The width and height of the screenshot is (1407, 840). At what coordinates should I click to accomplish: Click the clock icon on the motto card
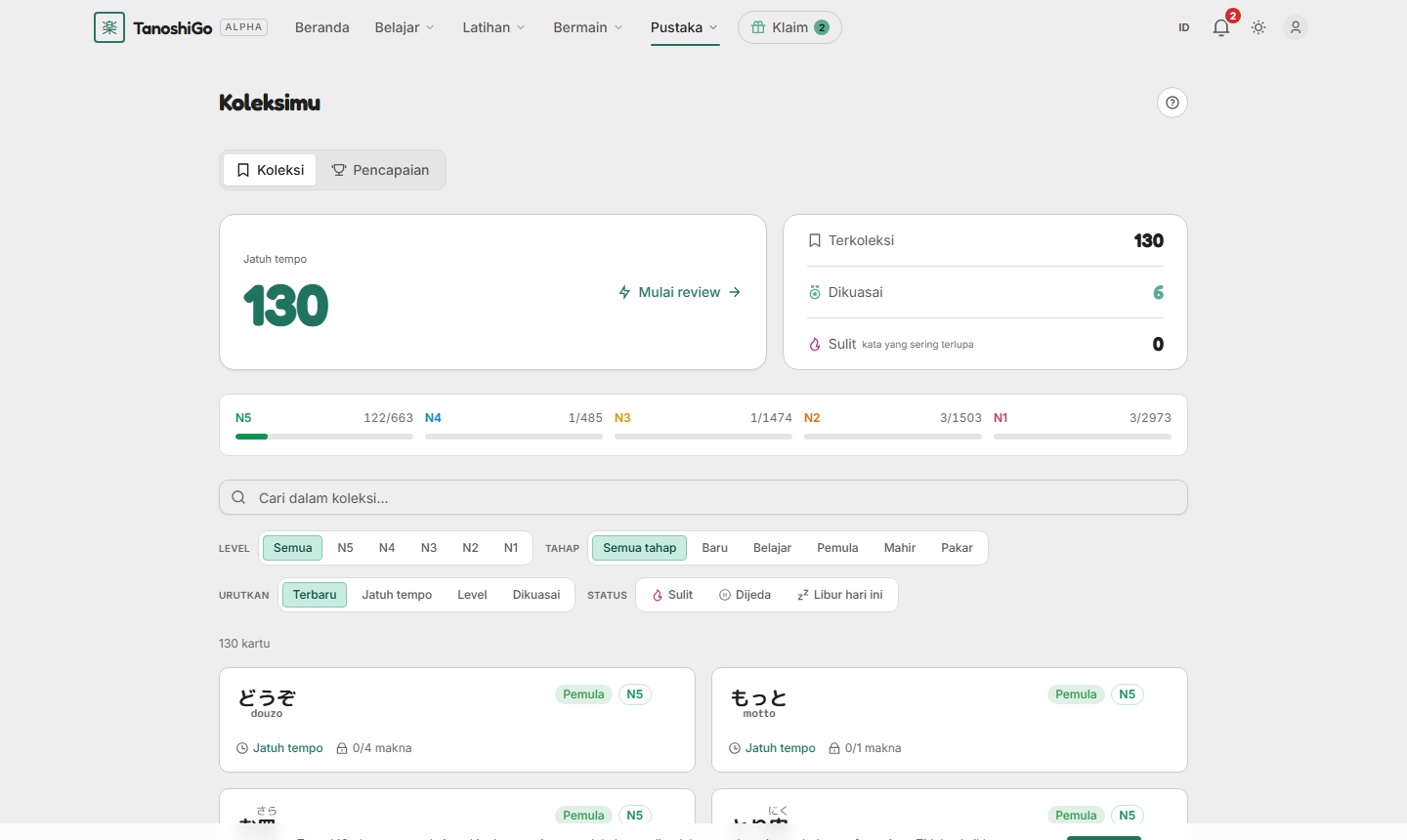[735, 748]
